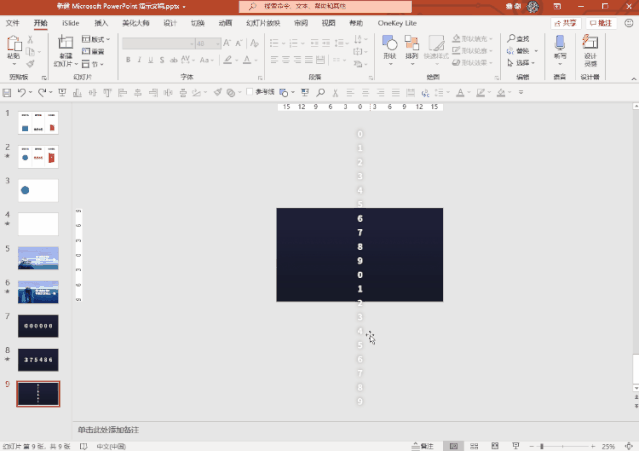Enable the Guides (参考线) checkbox

coord(249,92)
